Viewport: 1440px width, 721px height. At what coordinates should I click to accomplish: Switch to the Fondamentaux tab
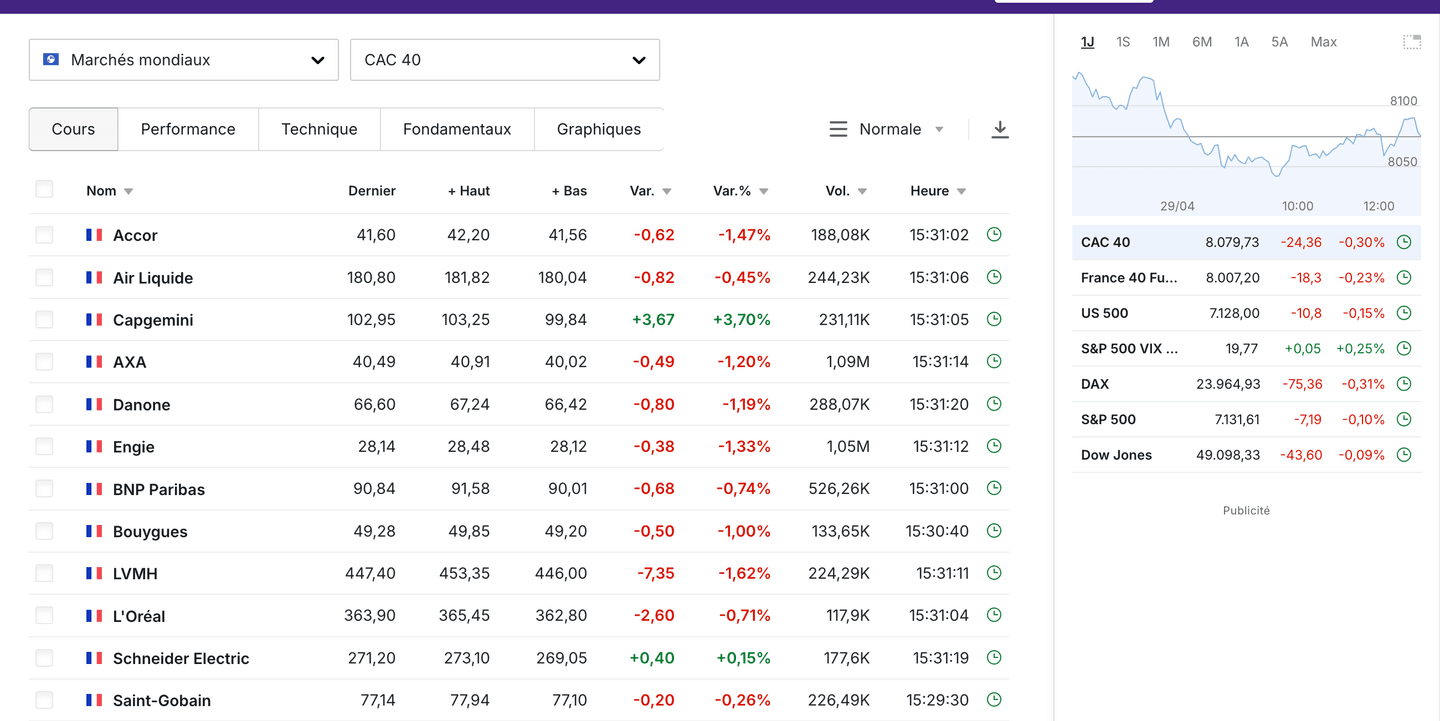point(457,129)
